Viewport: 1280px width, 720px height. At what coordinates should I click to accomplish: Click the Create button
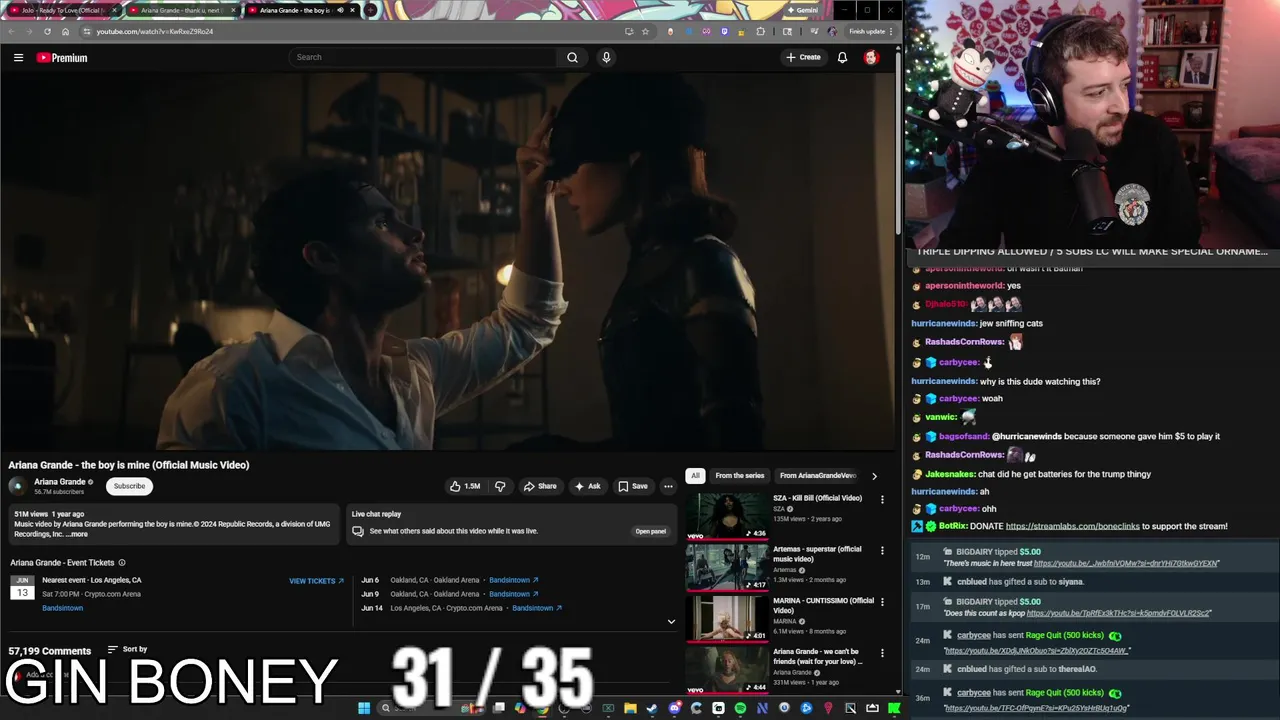point(803,57)
